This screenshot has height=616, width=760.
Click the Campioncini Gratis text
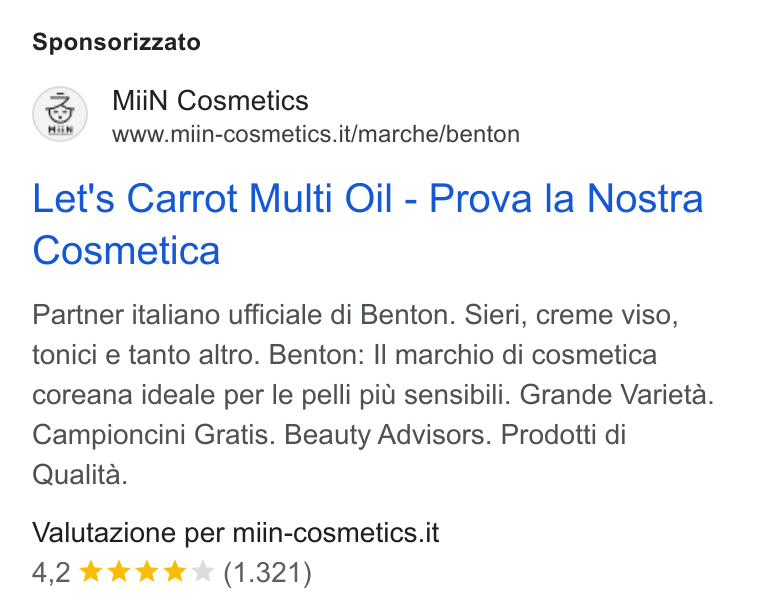154,435
